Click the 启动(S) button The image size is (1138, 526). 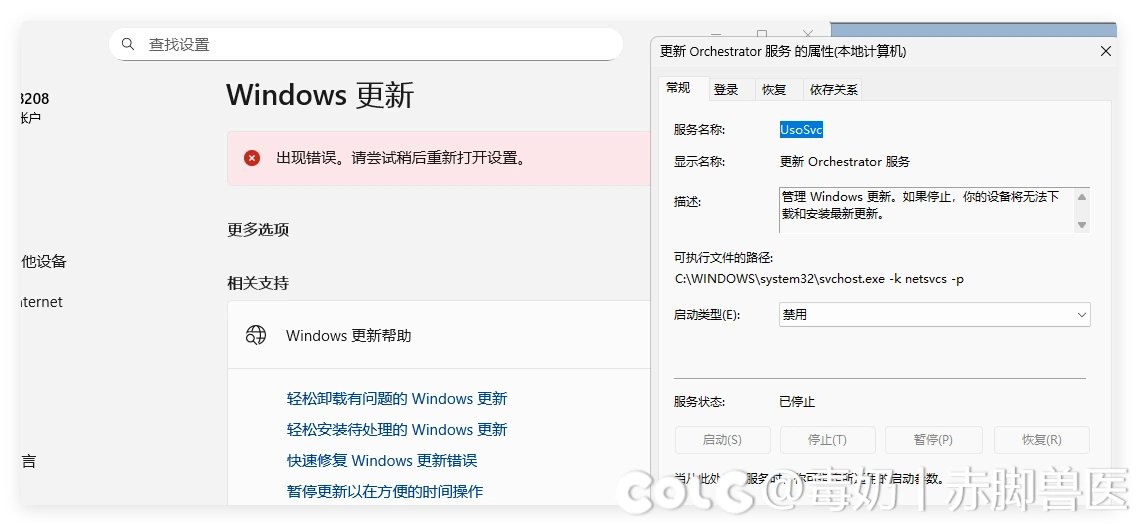(x=722, y=440)
